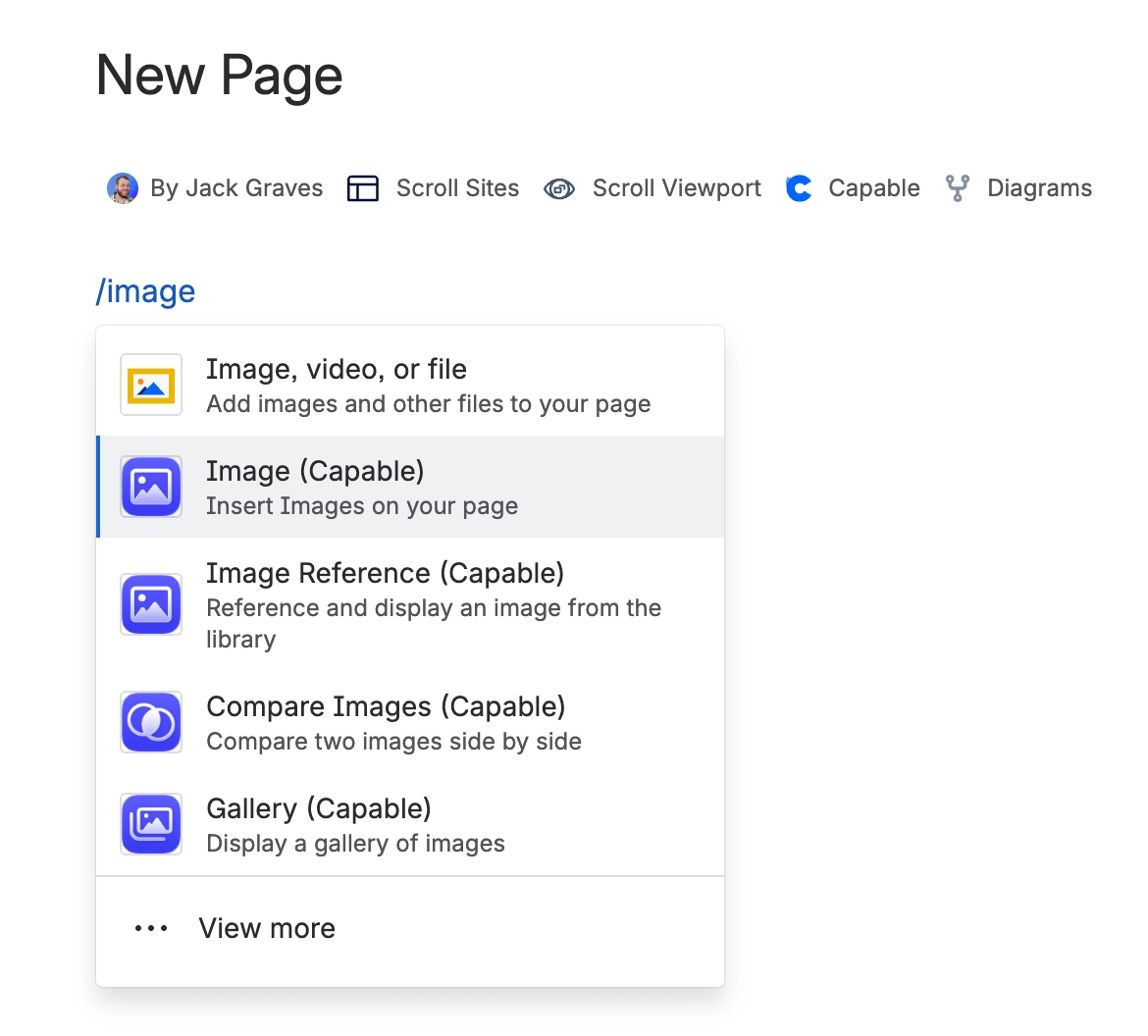Click Jack Graves' profile avatar
Image resolution: width=1148 pixels, height=1036 pixels.
click(122, 188)
